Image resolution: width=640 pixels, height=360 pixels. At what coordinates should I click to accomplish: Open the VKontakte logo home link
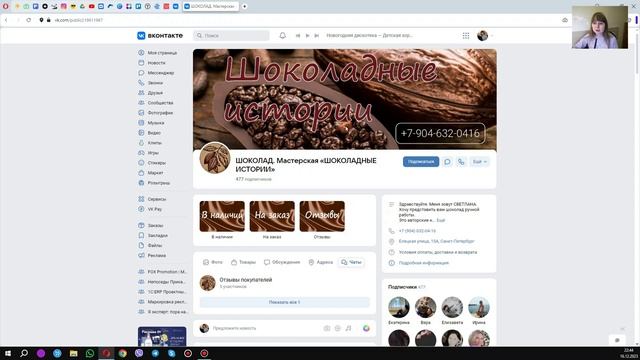click(x=160, y=36)
